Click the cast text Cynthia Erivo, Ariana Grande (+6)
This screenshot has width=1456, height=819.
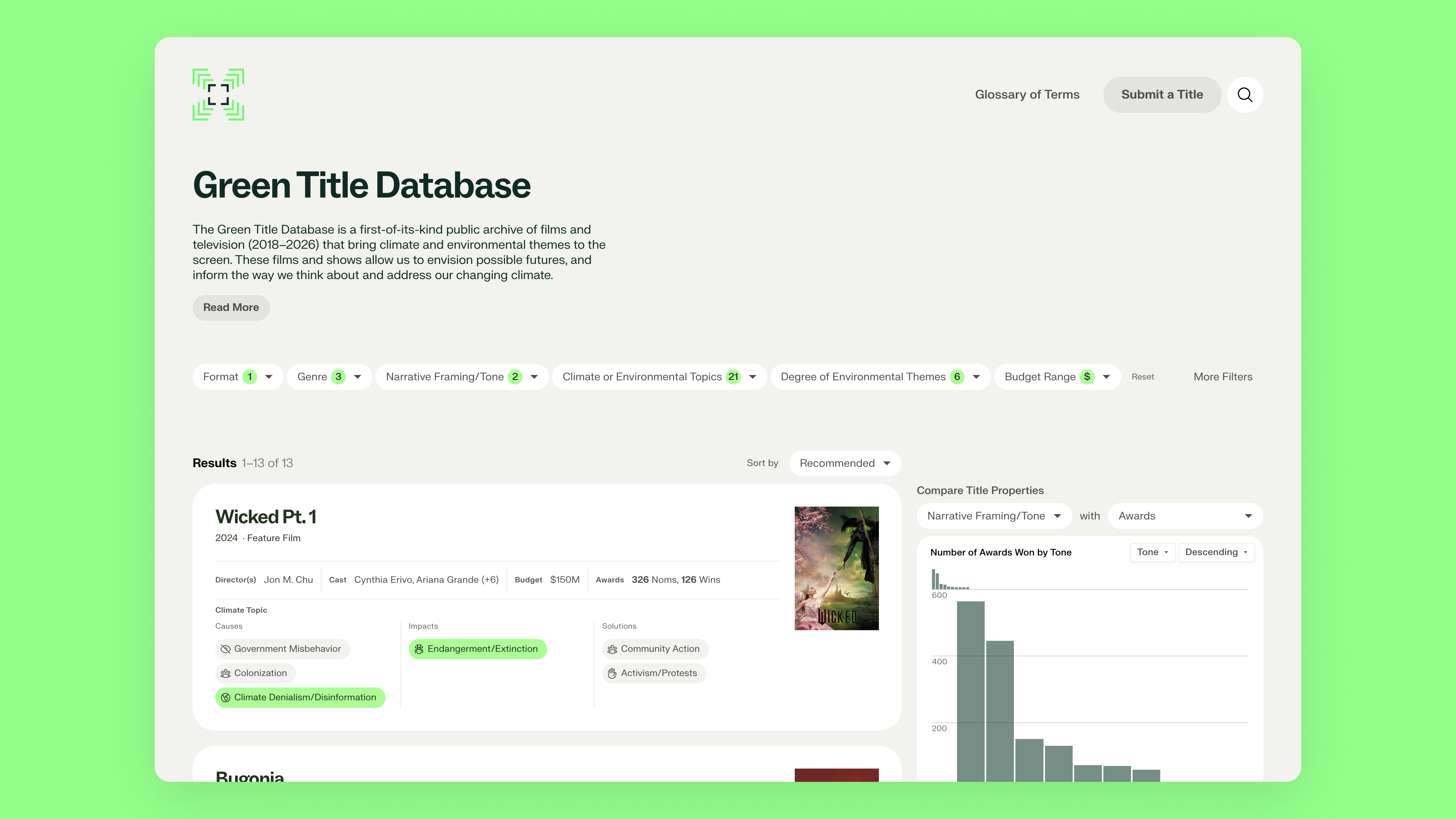[426, 580]
